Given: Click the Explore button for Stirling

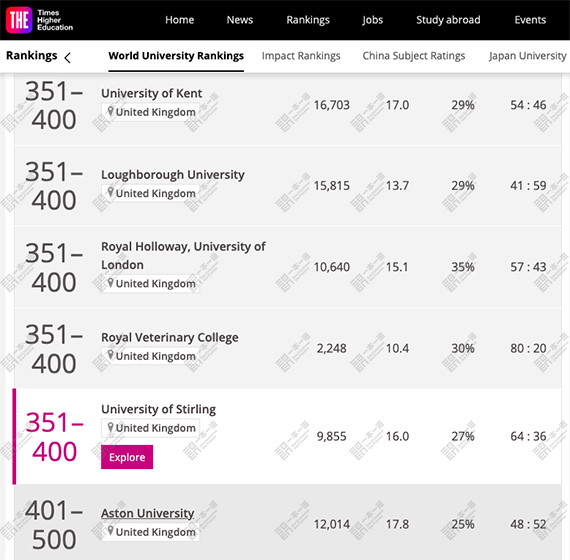Looking at the screenshot, I should (127, 457).
